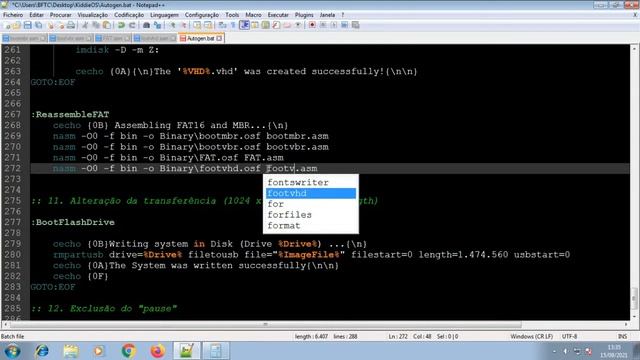The height and width of the screenshot is (360, 640).
Task: Open the Executar menu
Action: pos(278,15)
